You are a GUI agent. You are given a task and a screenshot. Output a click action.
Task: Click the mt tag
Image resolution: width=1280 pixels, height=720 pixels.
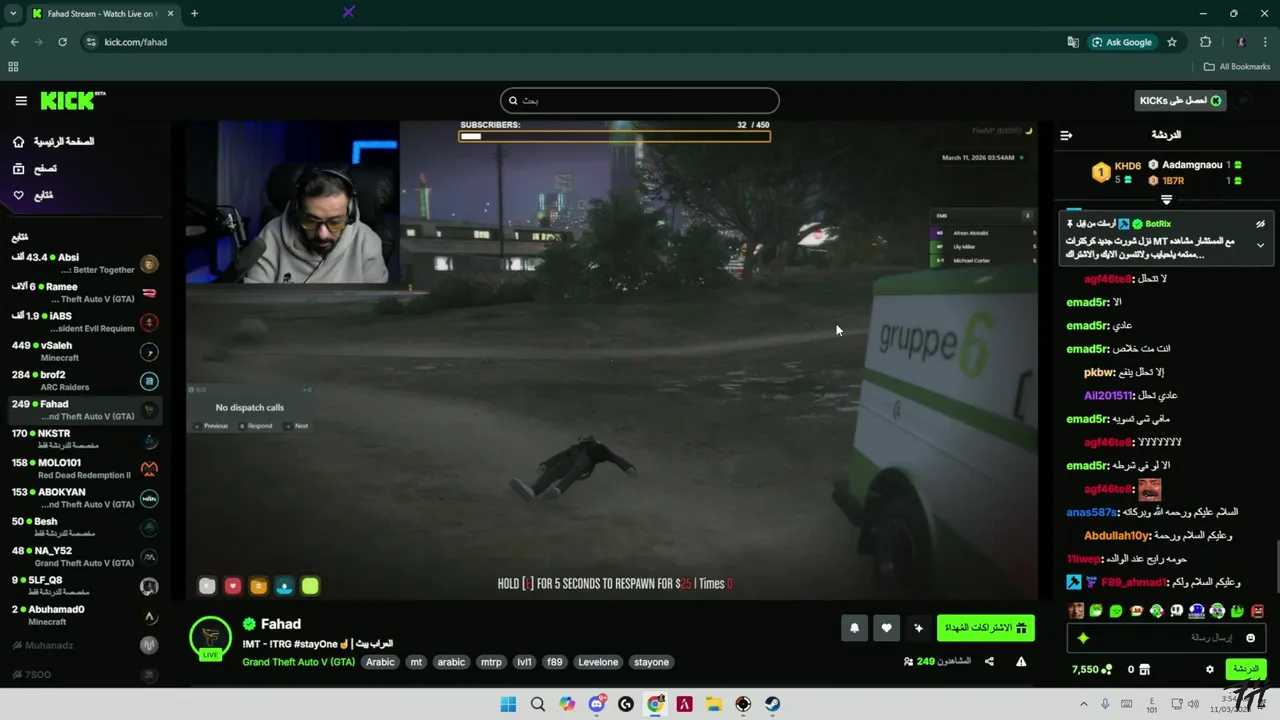pos(416,662)
